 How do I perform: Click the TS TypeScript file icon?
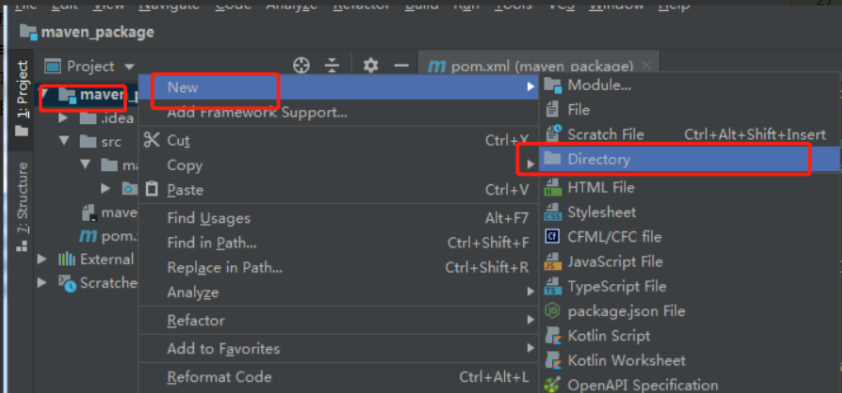click(x=553, y=286)
